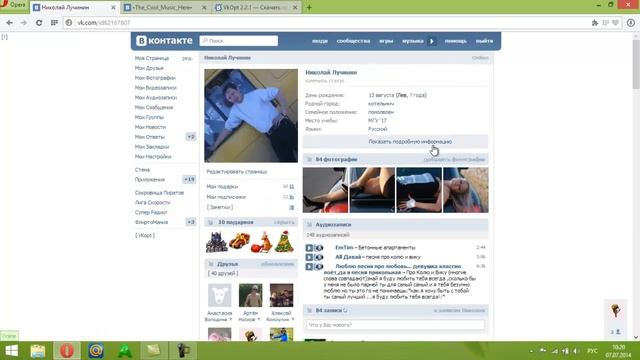Click the icon beside the third track's play button
This screenshot has height=360, width=640.
(319, 267)
